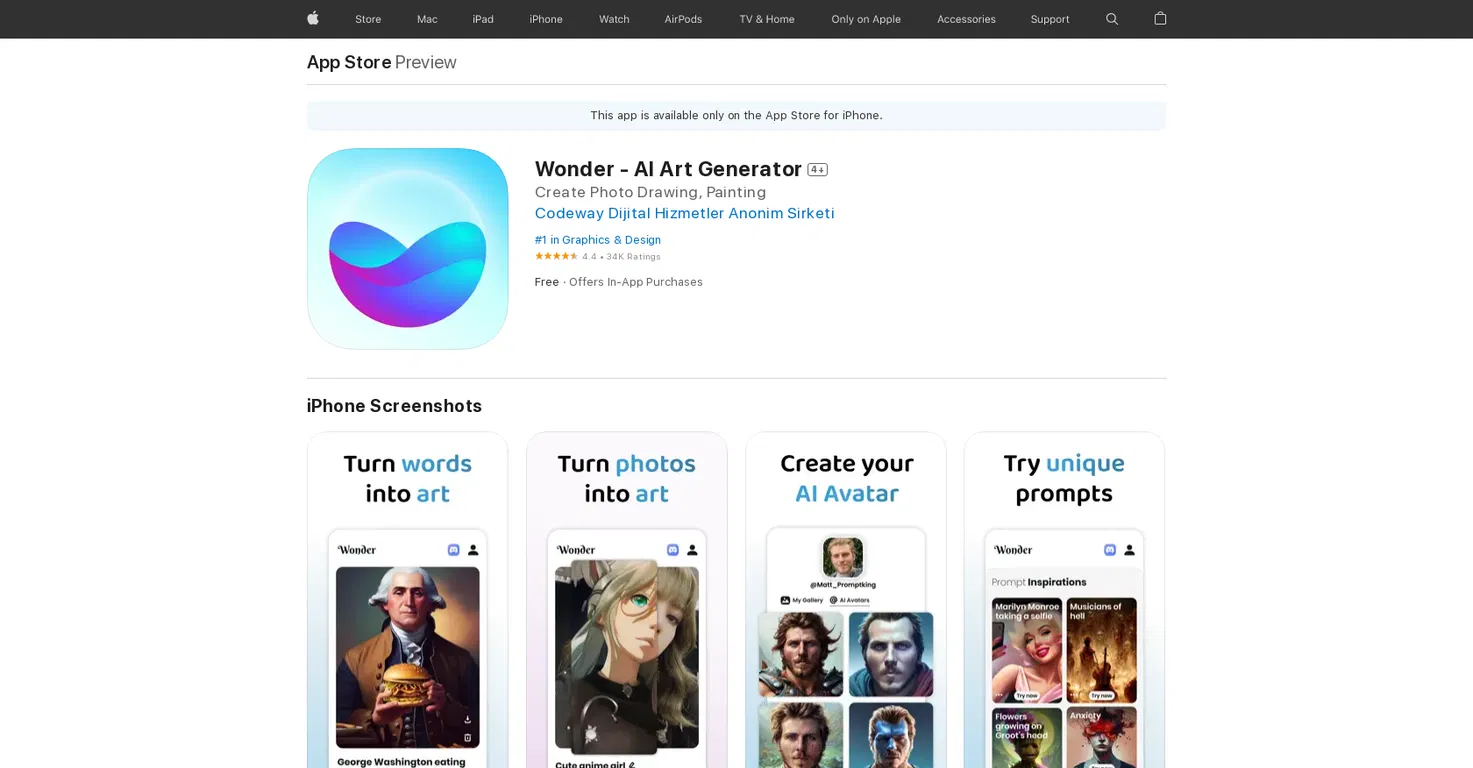Click the App Store heading link

(x=349, y=62)
